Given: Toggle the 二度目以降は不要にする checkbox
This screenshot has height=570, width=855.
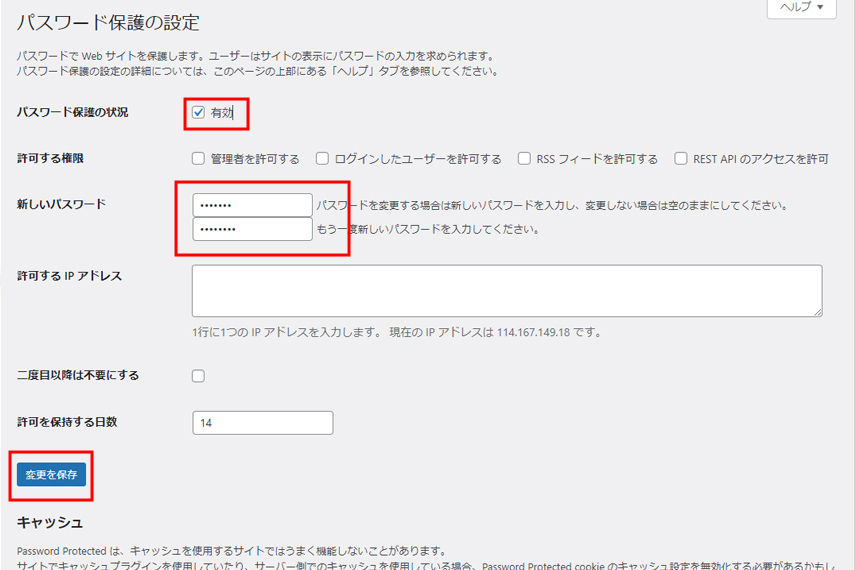Looking at the screenshot, I should tap(198, 376).
